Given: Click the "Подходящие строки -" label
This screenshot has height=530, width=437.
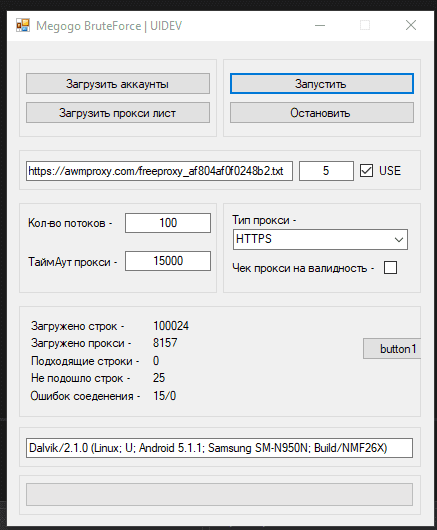Looking at the screenshot, I should click(x=85, y=361).
